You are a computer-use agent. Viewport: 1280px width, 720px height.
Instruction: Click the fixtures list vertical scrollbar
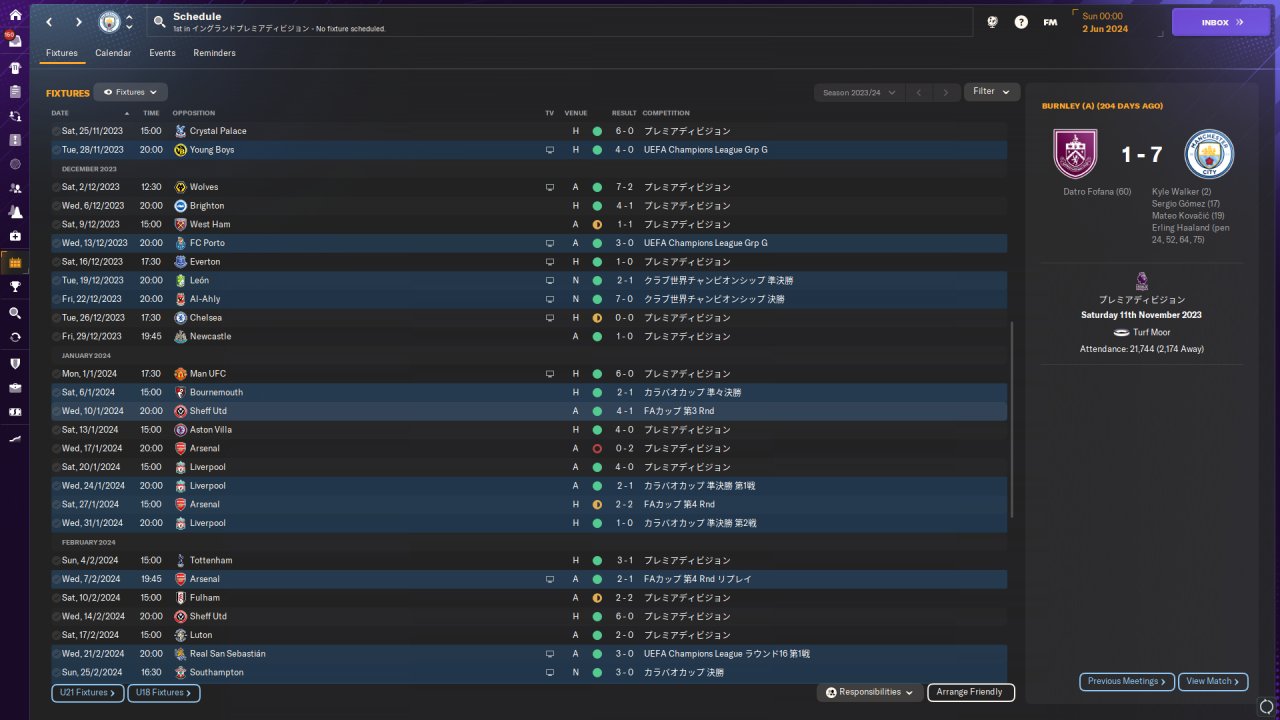(1012, 420)
